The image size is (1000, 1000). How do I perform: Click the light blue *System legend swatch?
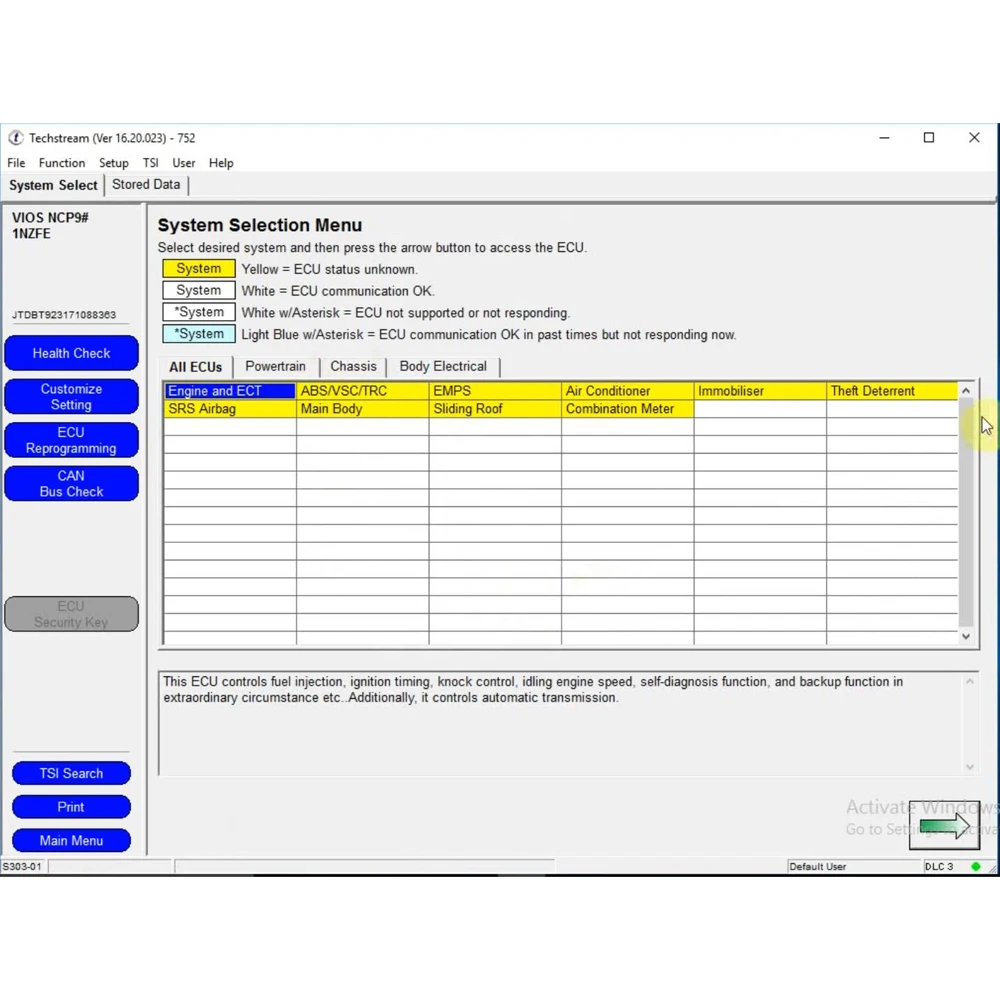pyautogui.click(x=198, y=334)
